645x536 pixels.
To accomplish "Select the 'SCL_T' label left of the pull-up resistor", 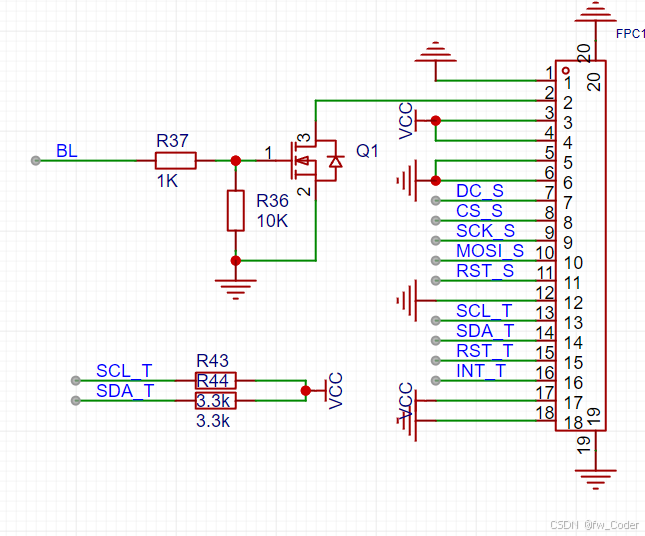I will coord(124,371).
